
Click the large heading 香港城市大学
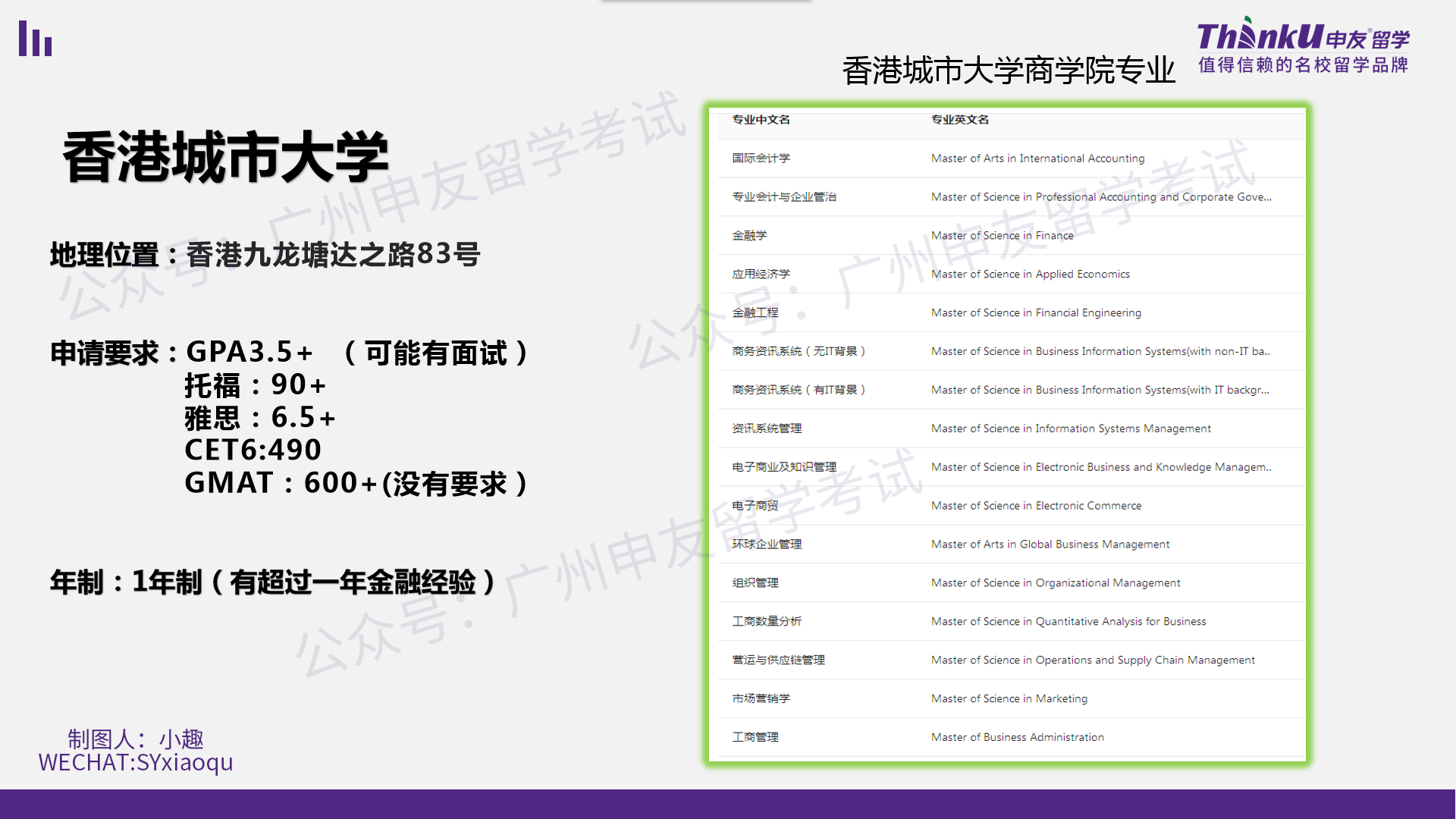point(225,157)
